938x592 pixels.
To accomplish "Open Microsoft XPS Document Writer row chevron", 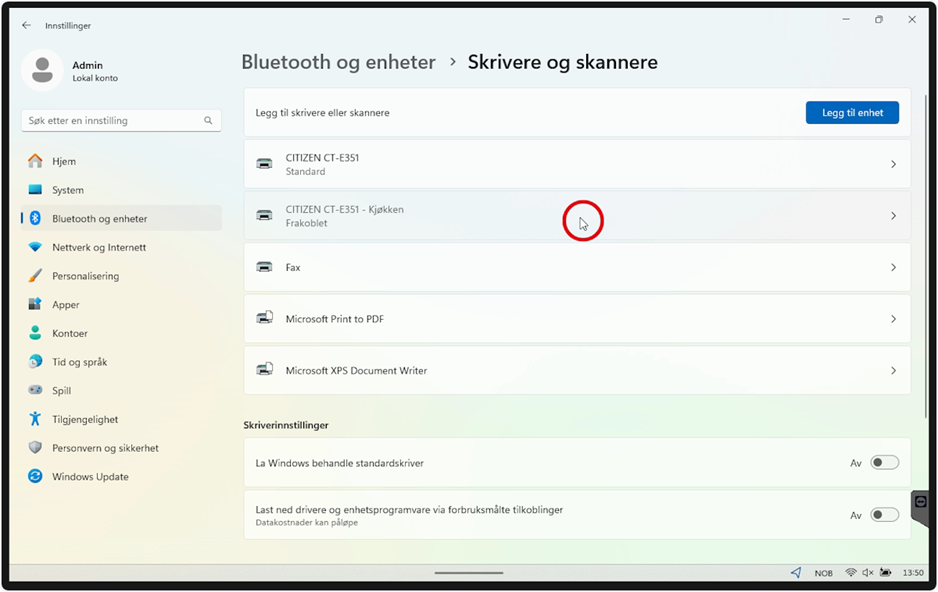I will pyautogui.click(x=893, y=371).
